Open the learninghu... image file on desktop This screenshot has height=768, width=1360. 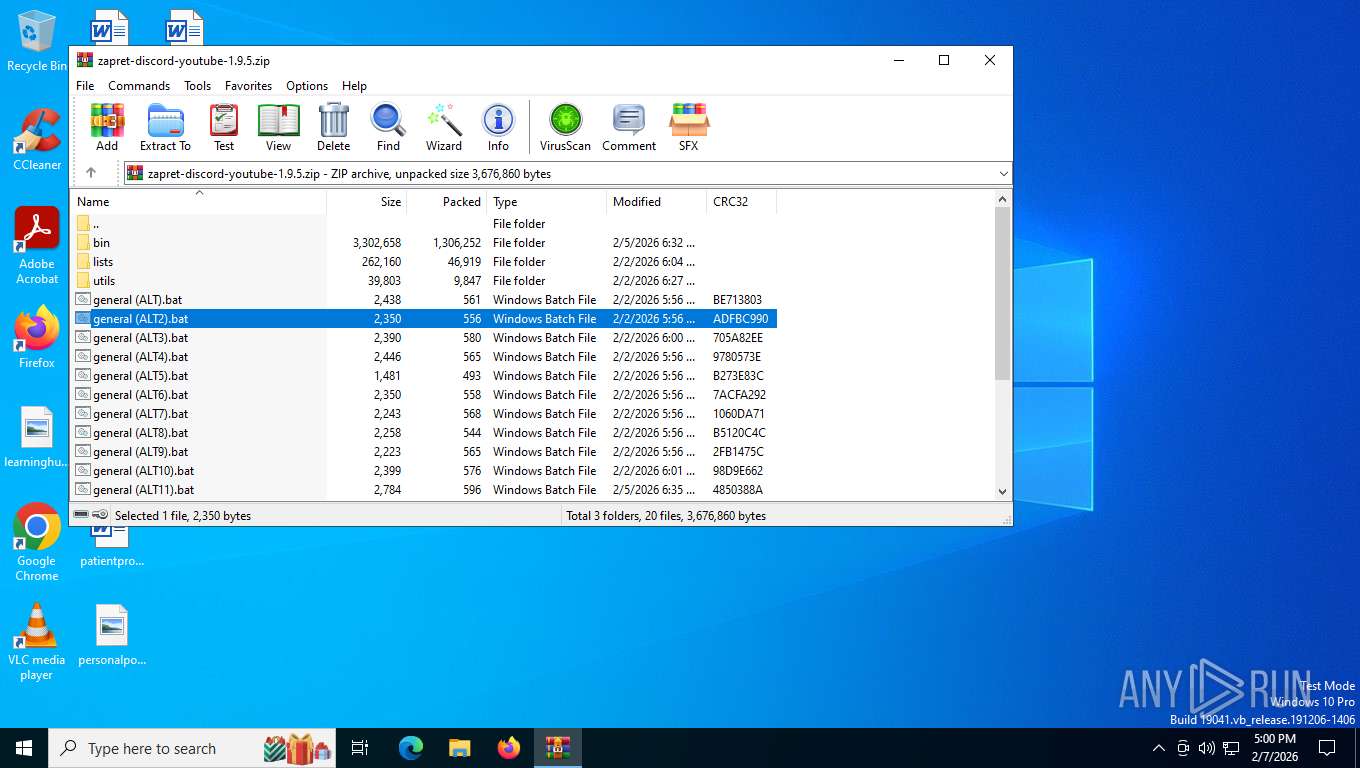tap(37, 437)
